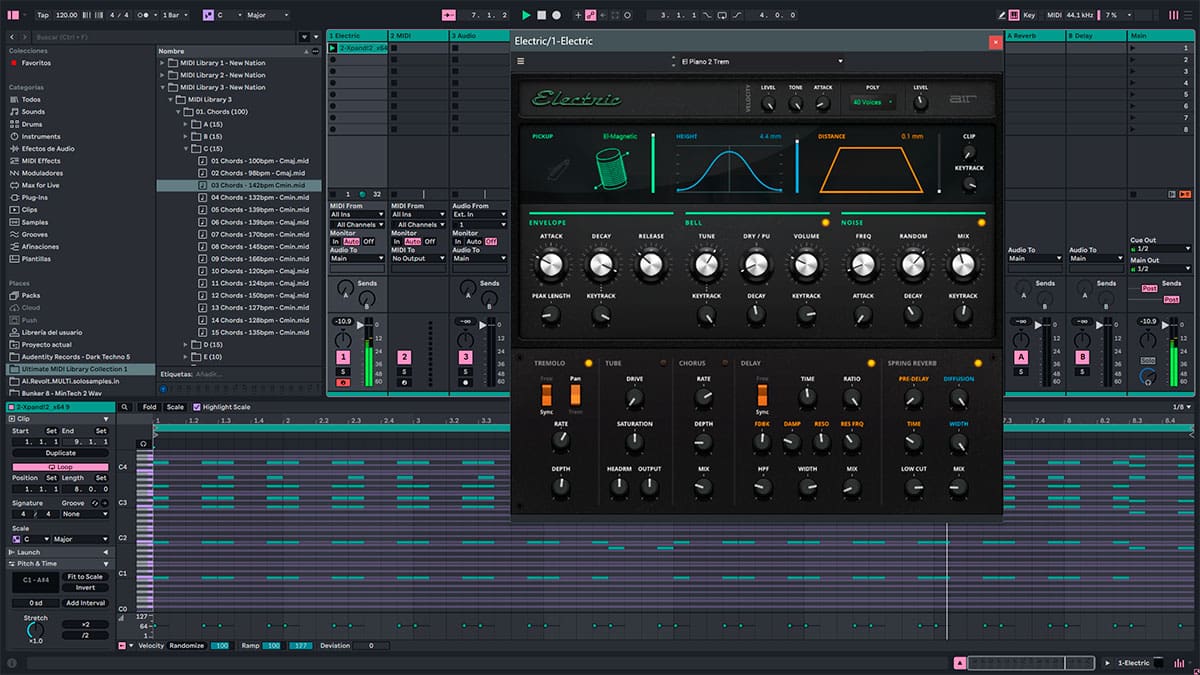Click the scale mode icon in top bar
Screen dimensions: 1200x675
208,15
